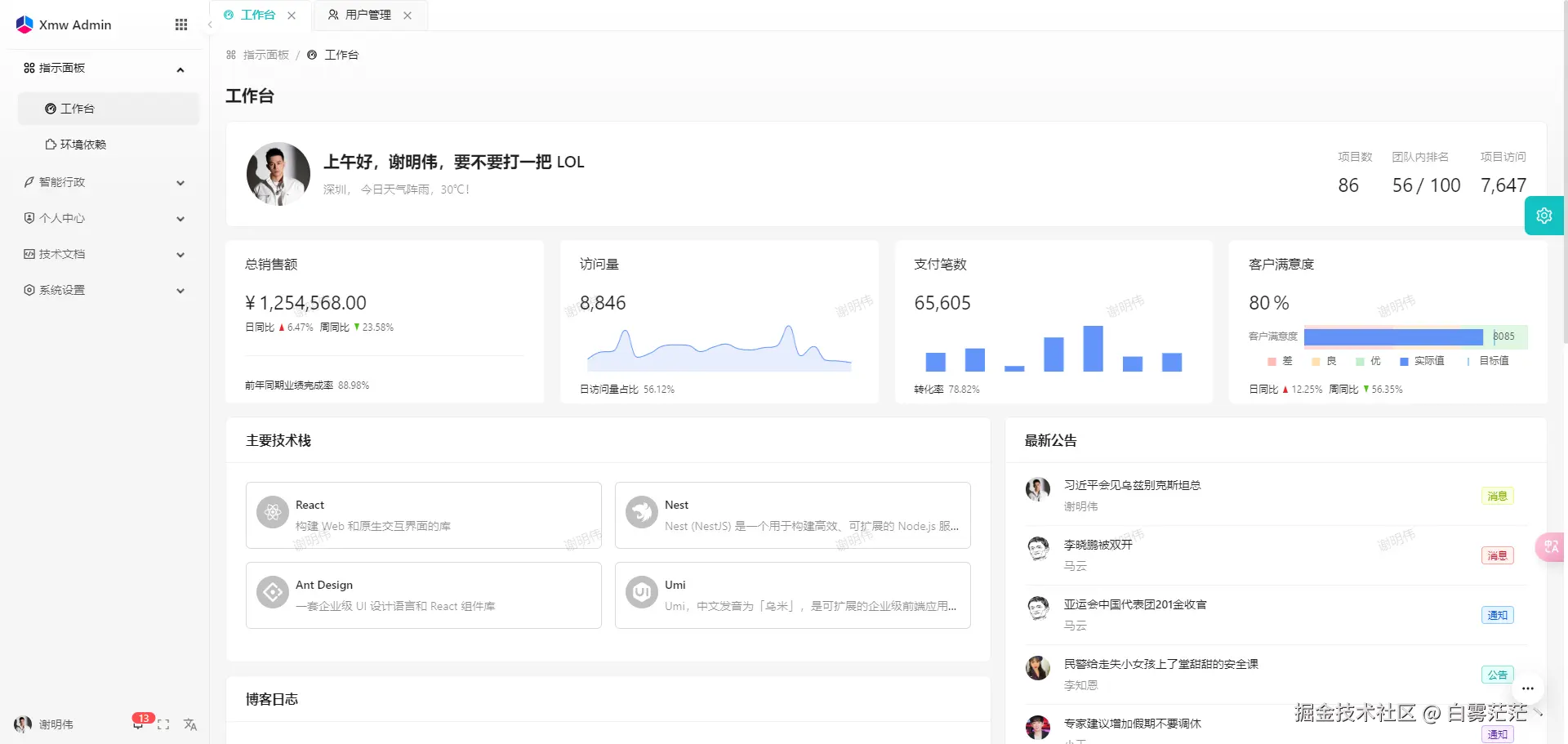Viewport: 1568px width, 744px height.
Task: Click the Umi logo icon
Action: [x=642, y=593]
